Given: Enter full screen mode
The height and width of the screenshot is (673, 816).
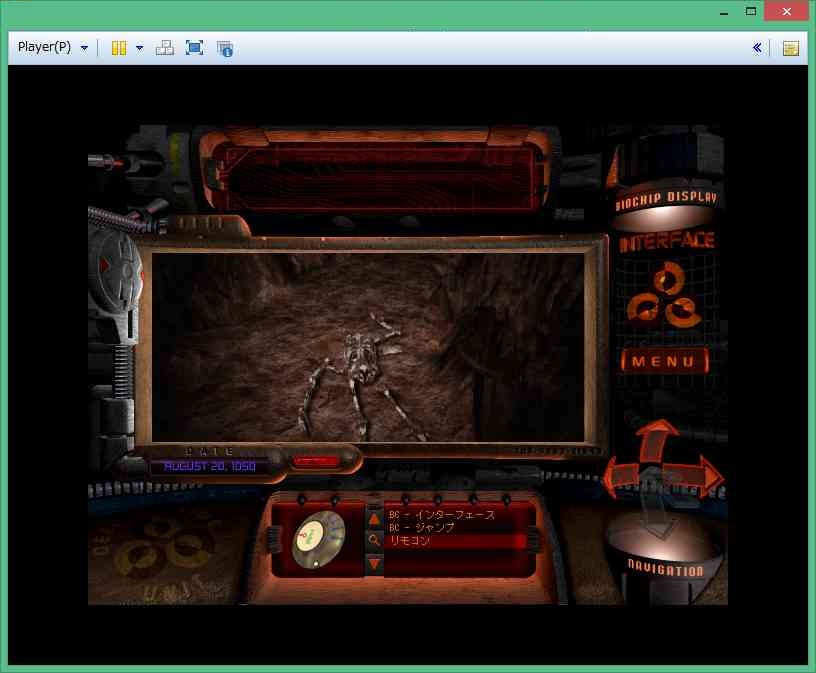Looking at the screenshot, I should (195, 48).
